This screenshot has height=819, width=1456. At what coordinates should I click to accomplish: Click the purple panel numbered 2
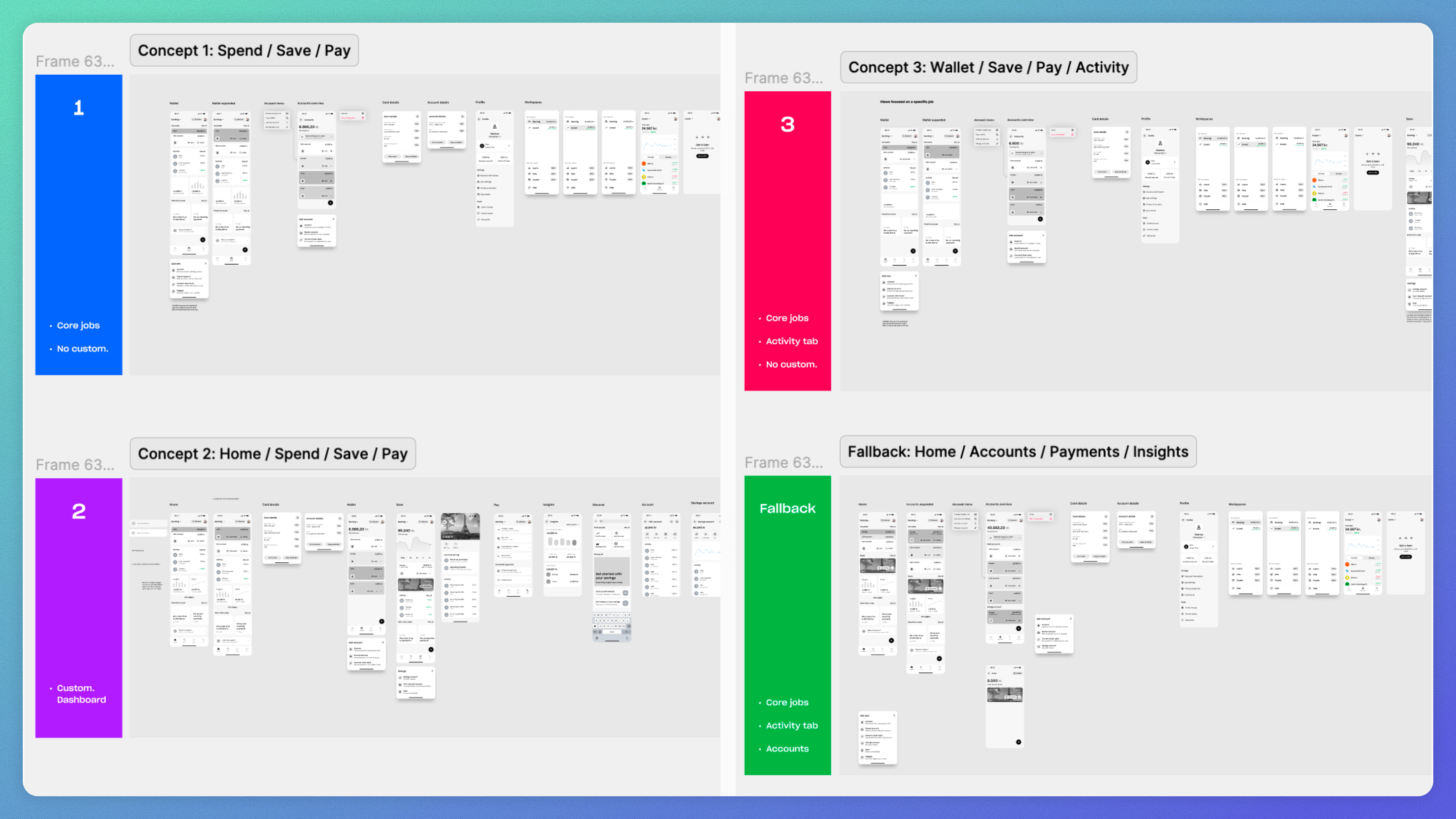point(78,607)
